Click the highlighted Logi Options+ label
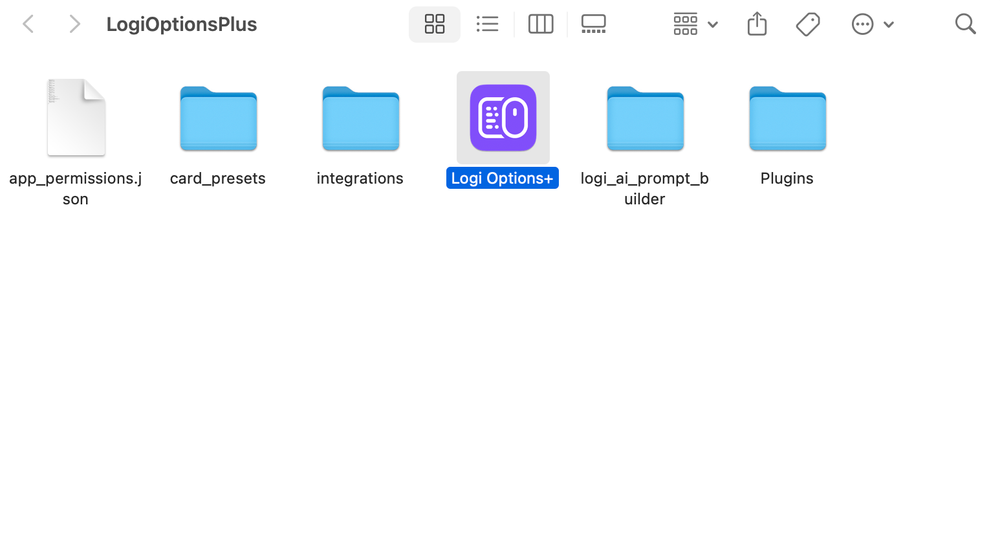 point(503,178)
